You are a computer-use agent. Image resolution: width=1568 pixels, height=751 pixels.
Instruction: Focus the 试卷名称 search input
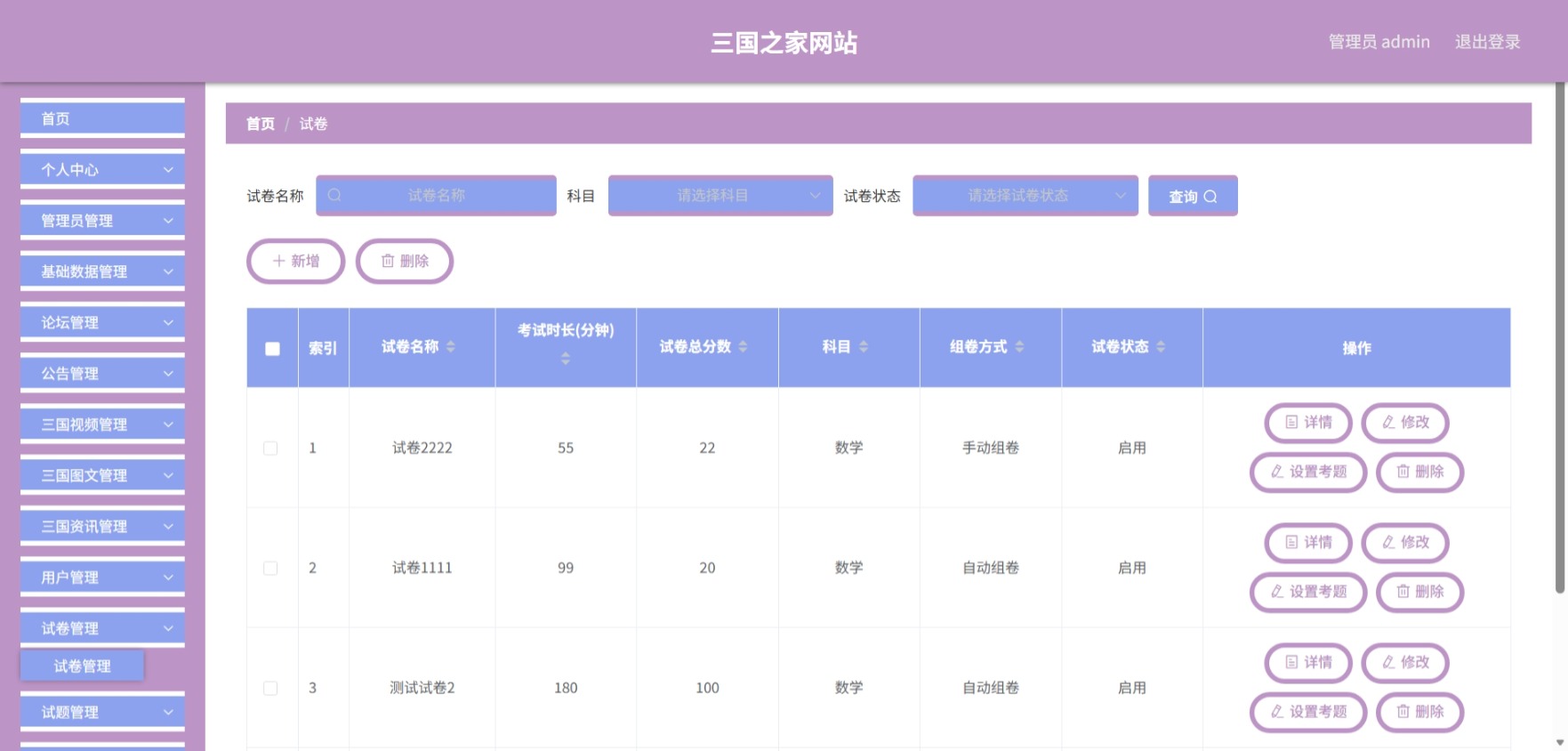436,196
